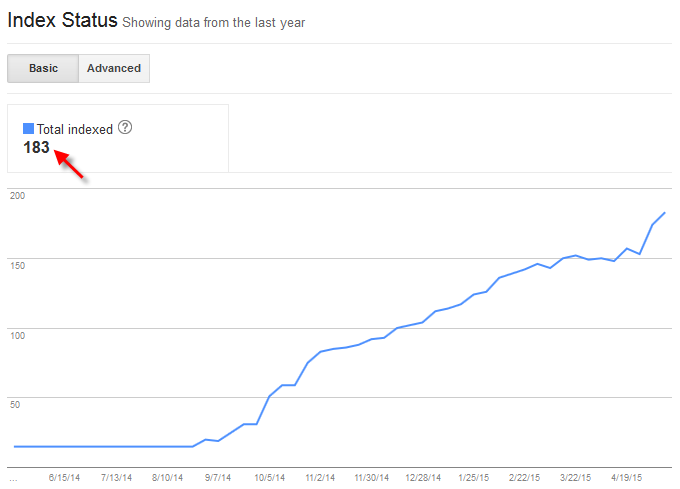Switch to the Basic tab
Viewport: 680px width, 489px height.
[43, 68]
